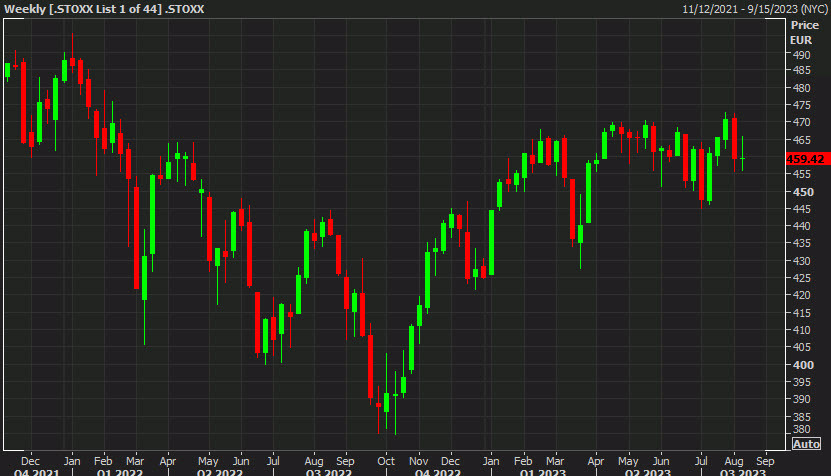The height and width of the screenshot is (476, 831).
Task: Click the 435 price axis label
Action: click(801, 243)
